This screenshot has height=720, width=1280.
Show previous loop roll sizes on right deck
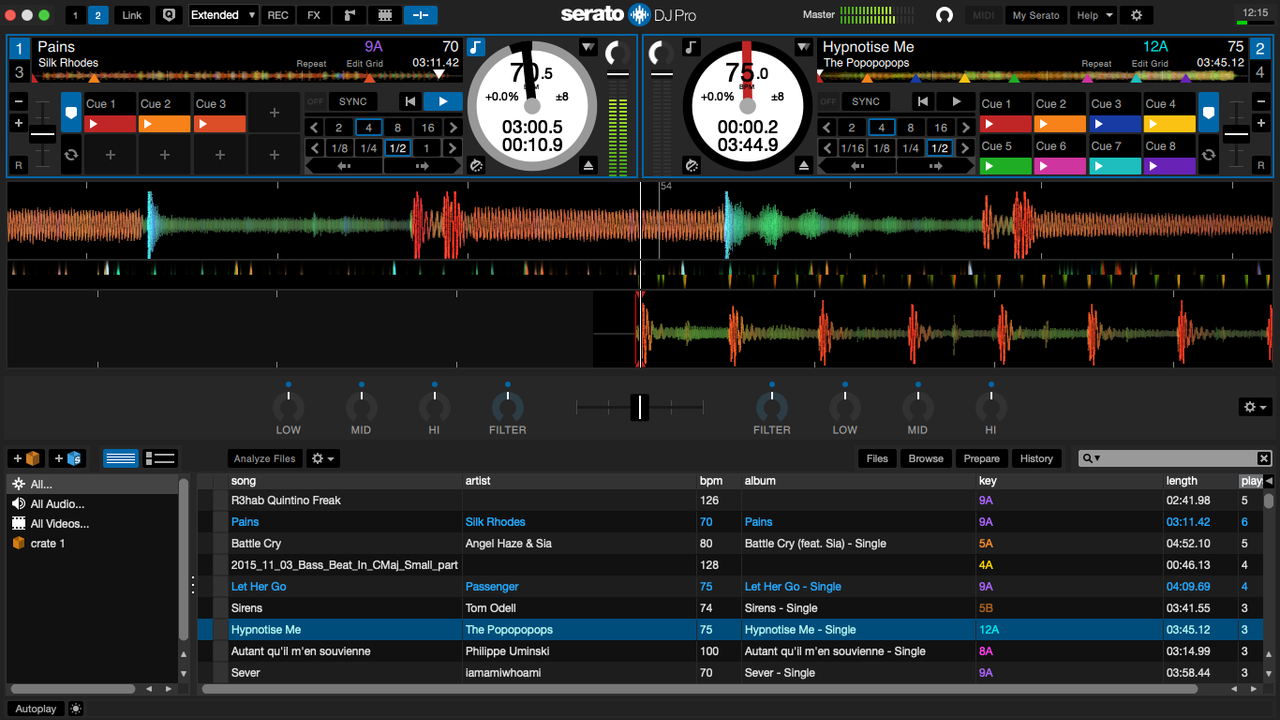click(x=827, y=148)
